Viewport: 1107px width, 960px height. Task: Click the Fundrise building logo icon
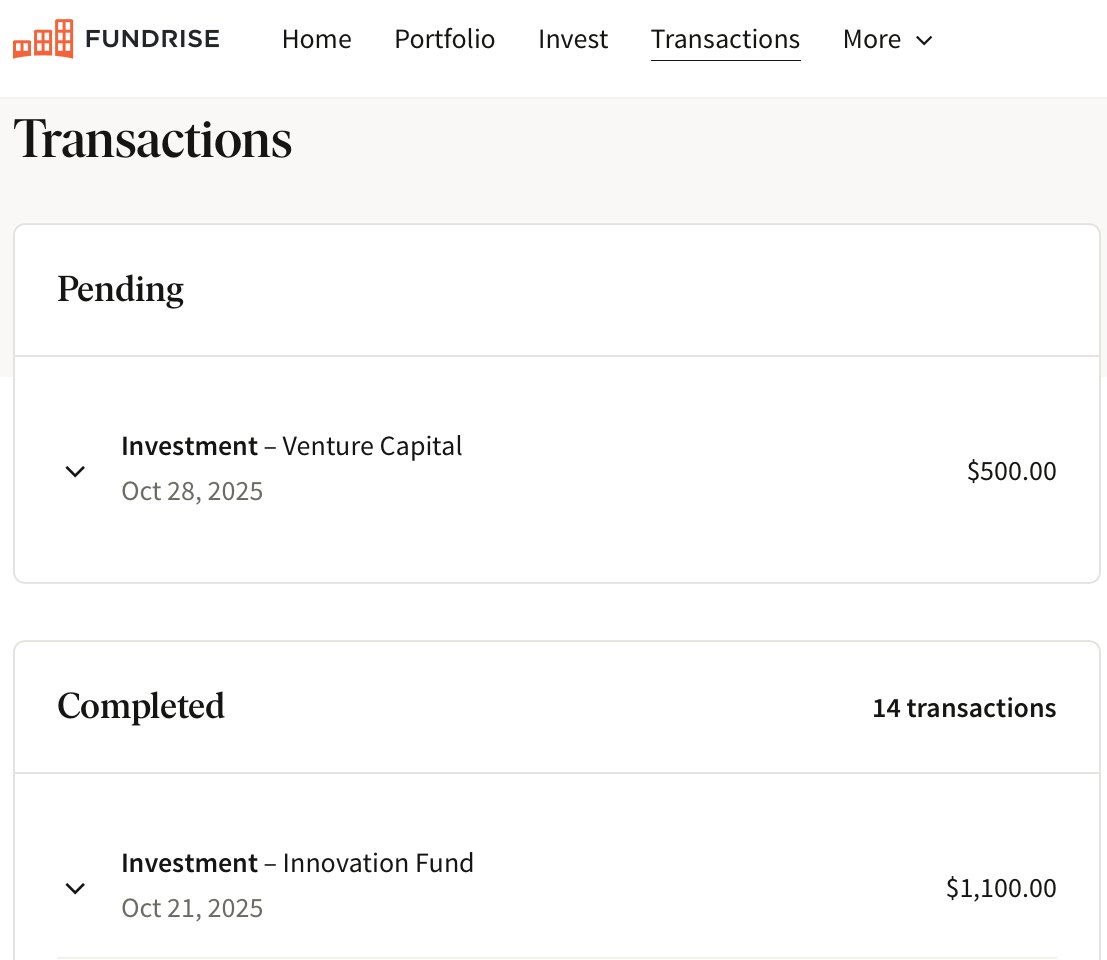click(44, 38)
